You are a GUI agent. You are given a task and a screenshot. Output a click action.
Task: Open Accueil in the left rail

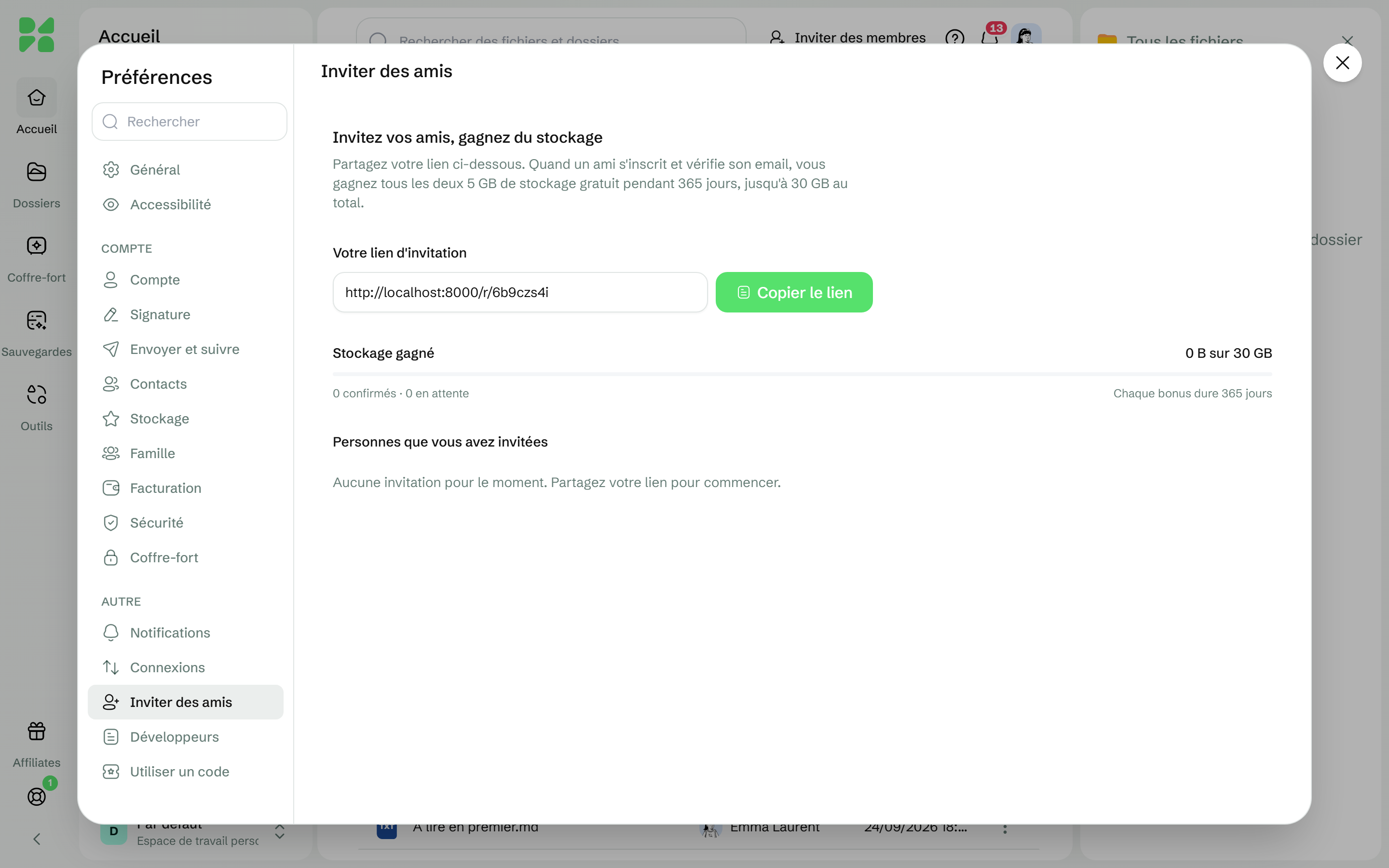tap(36, 107)
